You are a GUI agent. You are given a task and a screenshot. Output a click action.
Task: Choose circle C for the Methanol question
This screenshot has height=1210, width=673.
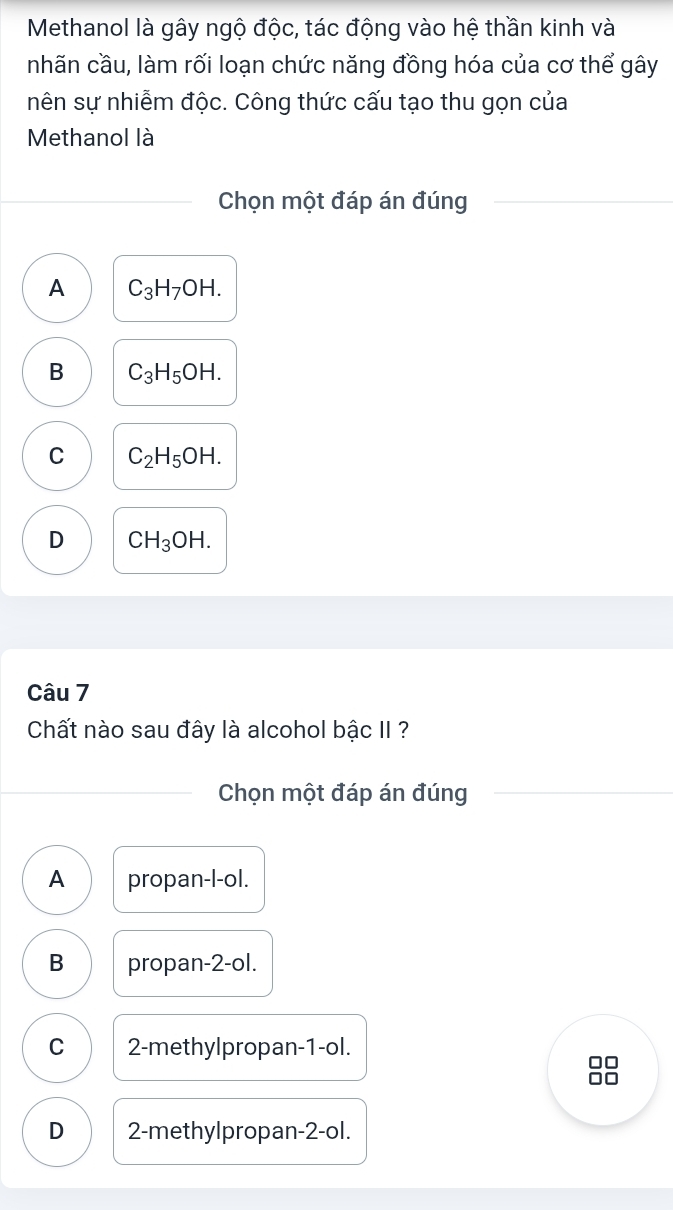(x=57, y=457)
